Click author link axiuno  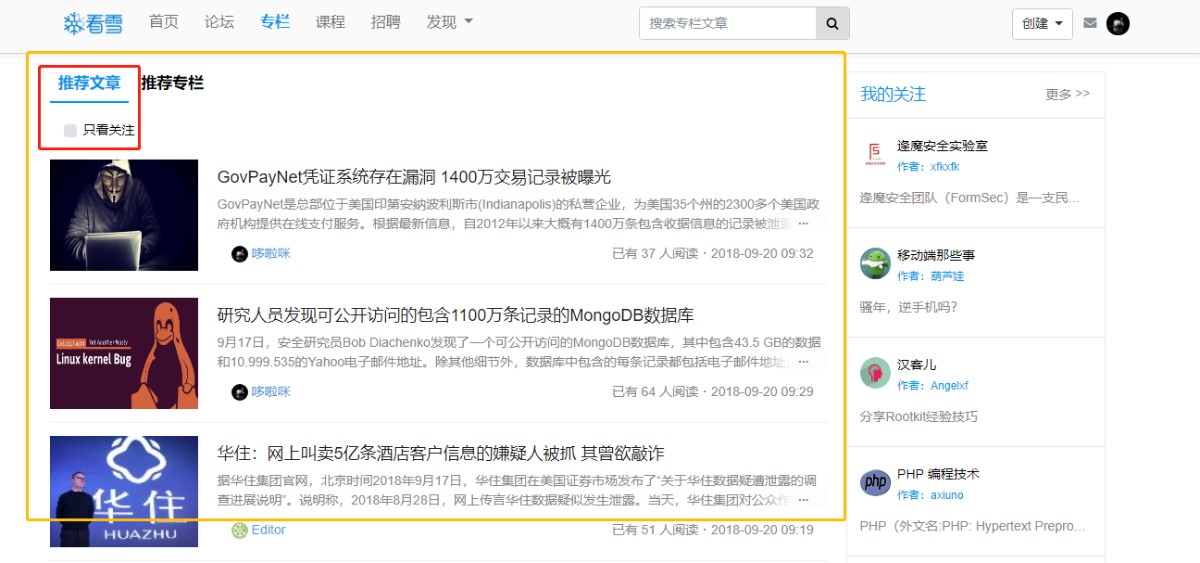(x=947, y=495)
